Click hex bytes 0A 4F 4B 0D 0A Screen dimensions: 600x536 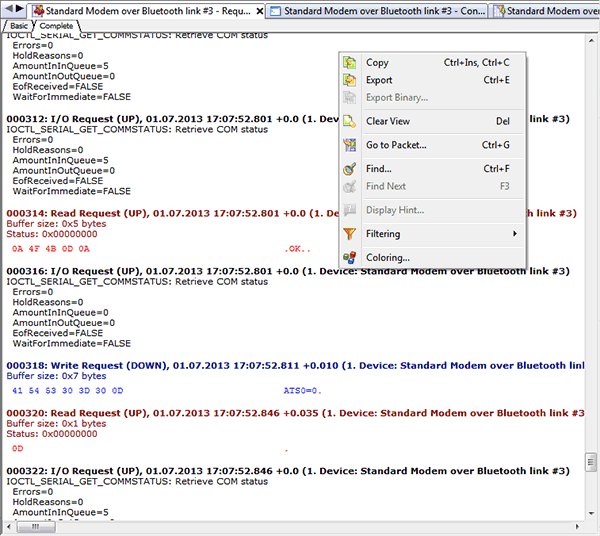coord(51,249)
